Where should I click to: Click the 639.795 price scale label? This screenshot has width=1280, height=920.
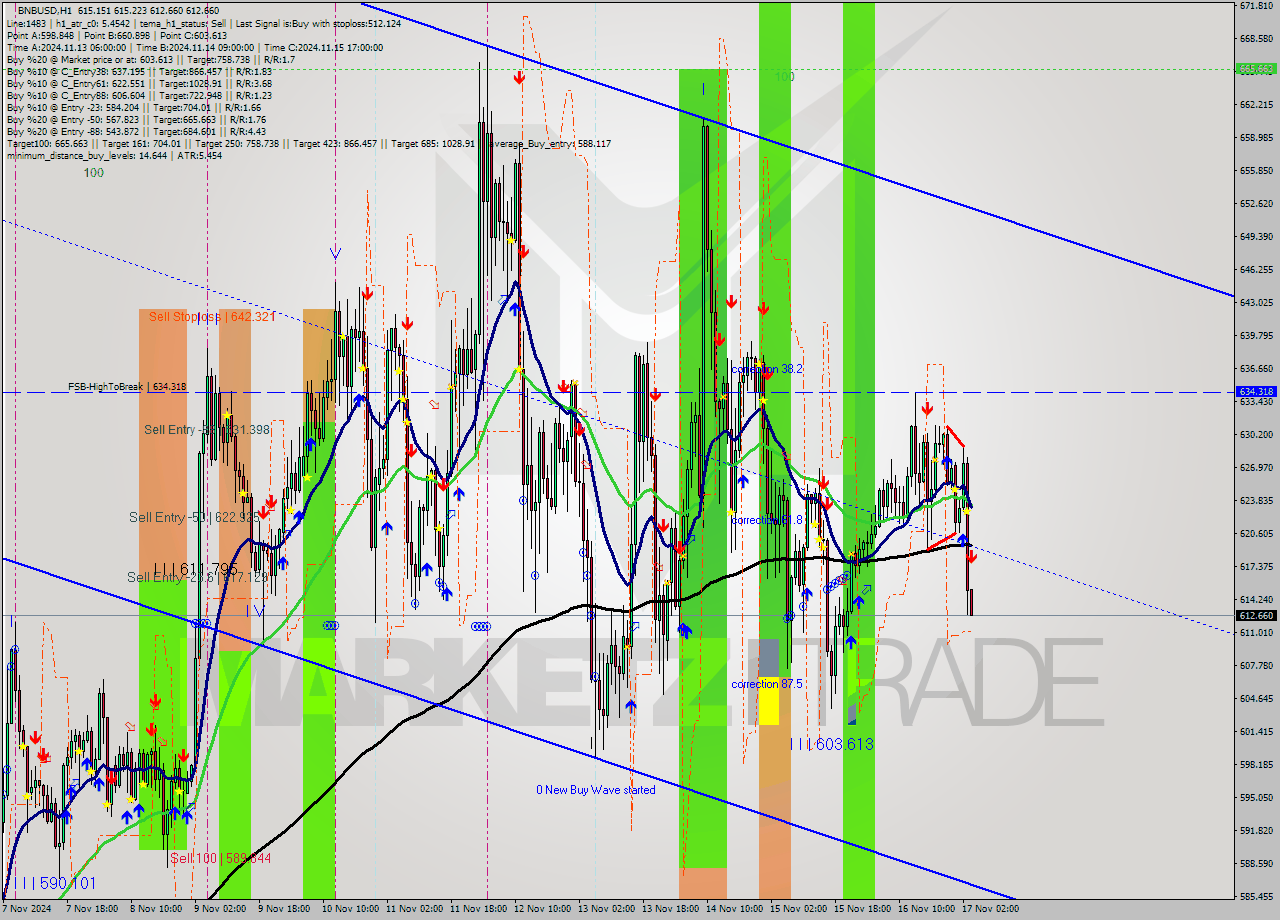coord(1256,335)
